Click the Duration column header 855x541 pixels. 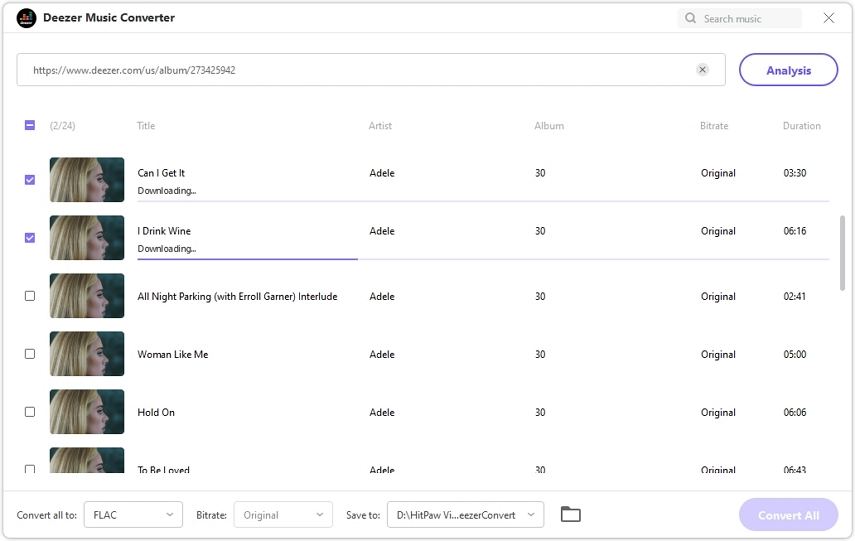802,125
